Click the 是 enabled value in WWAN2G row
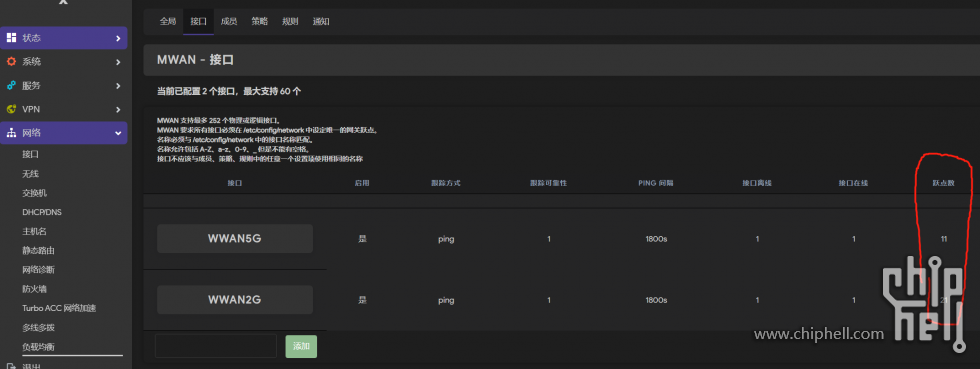The width and height of the screenshot is (980, 369). click(x=362, y=300)
